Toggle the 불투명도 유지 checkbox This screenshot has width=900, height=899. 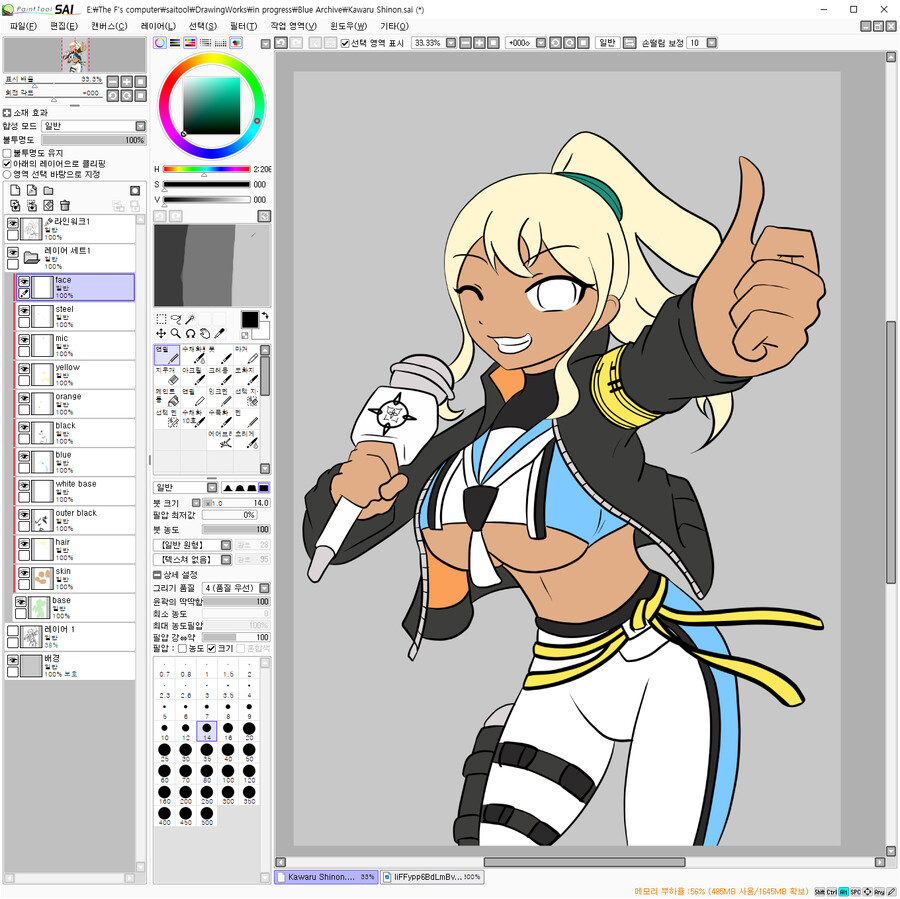click(x=8, y=153)
